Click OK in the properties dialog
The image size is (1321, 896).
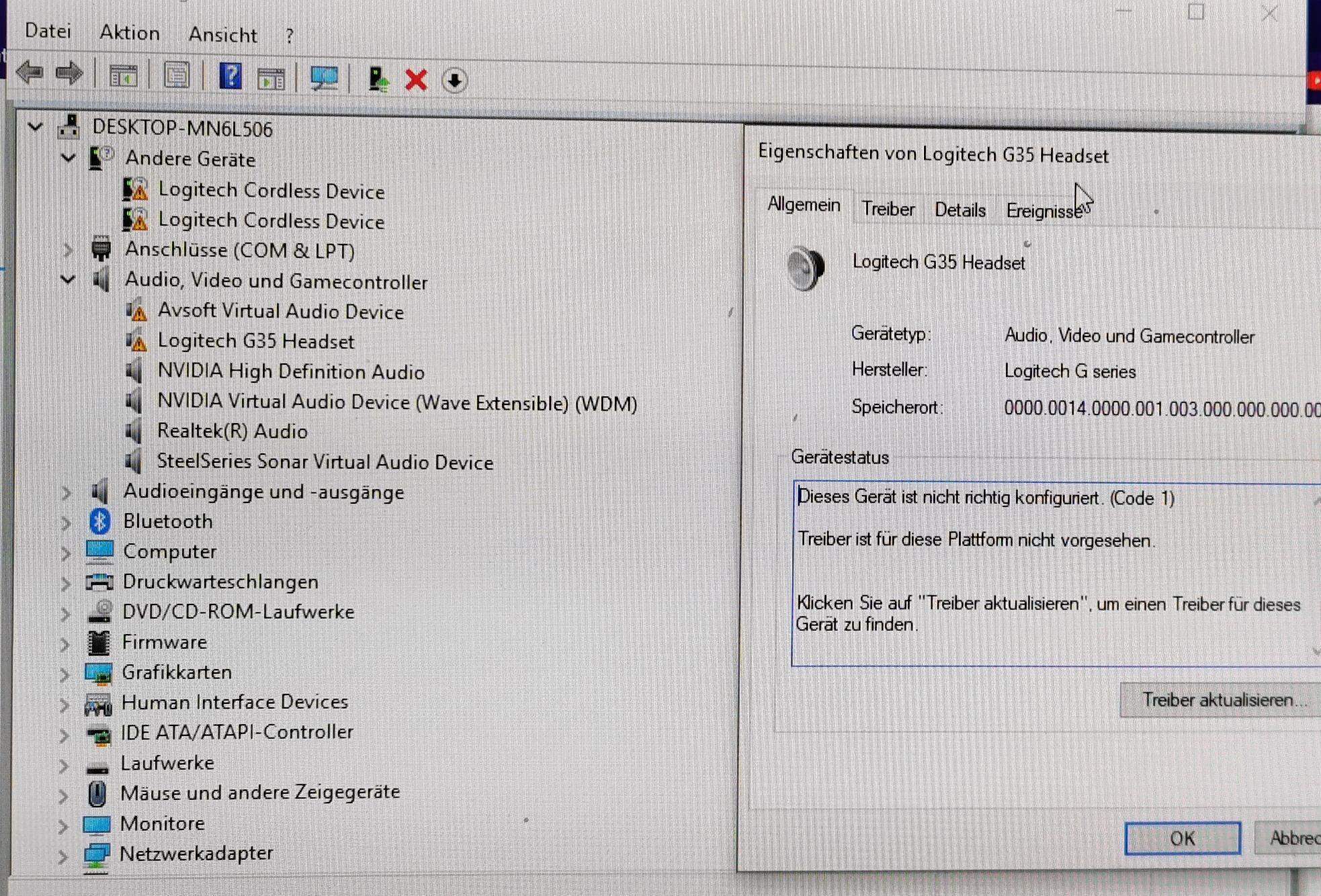(1183, 838)
